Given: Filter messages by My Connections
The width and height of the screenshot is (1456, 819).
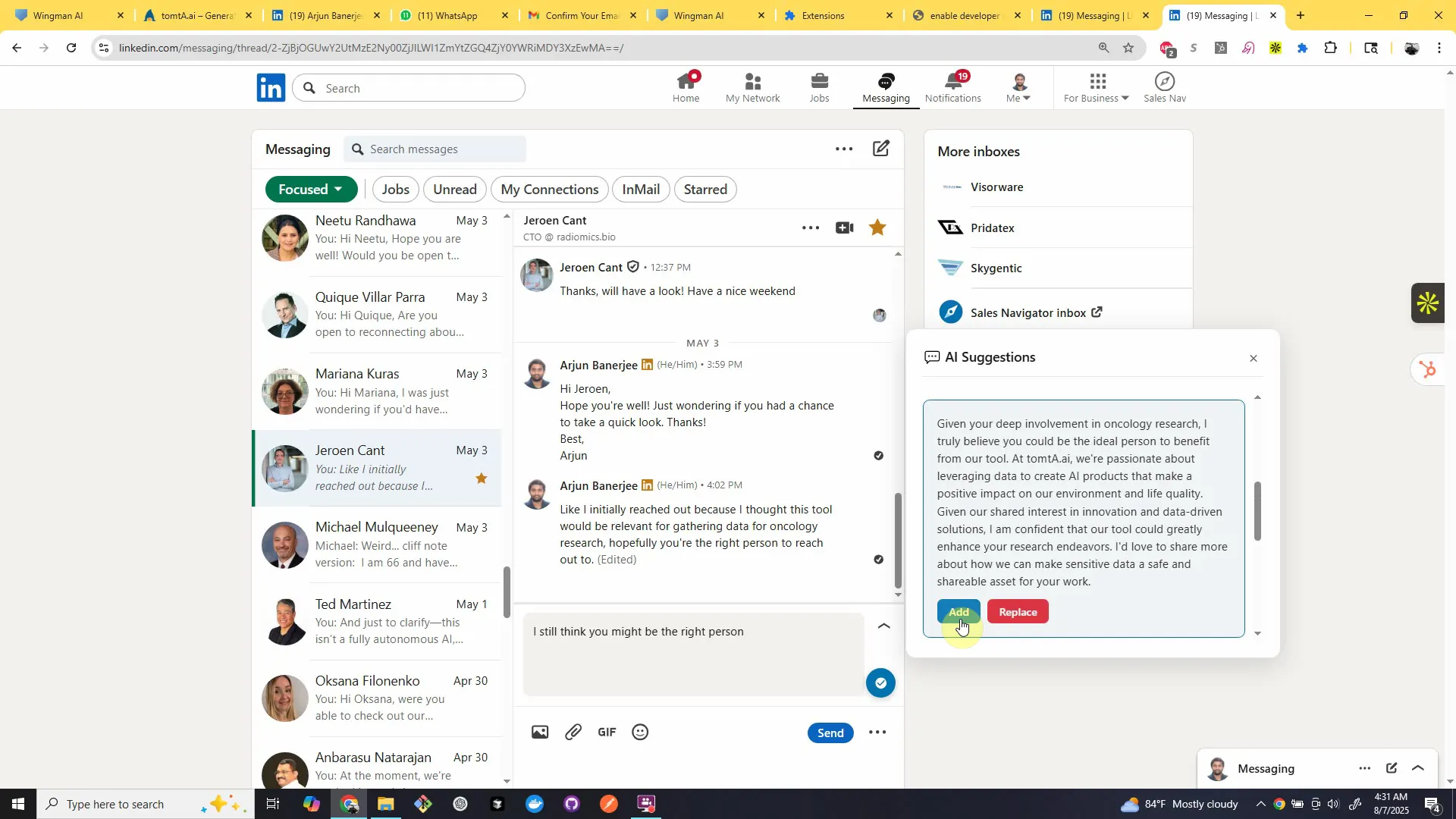Looking at the screenshot, I should tap(550, 190).
